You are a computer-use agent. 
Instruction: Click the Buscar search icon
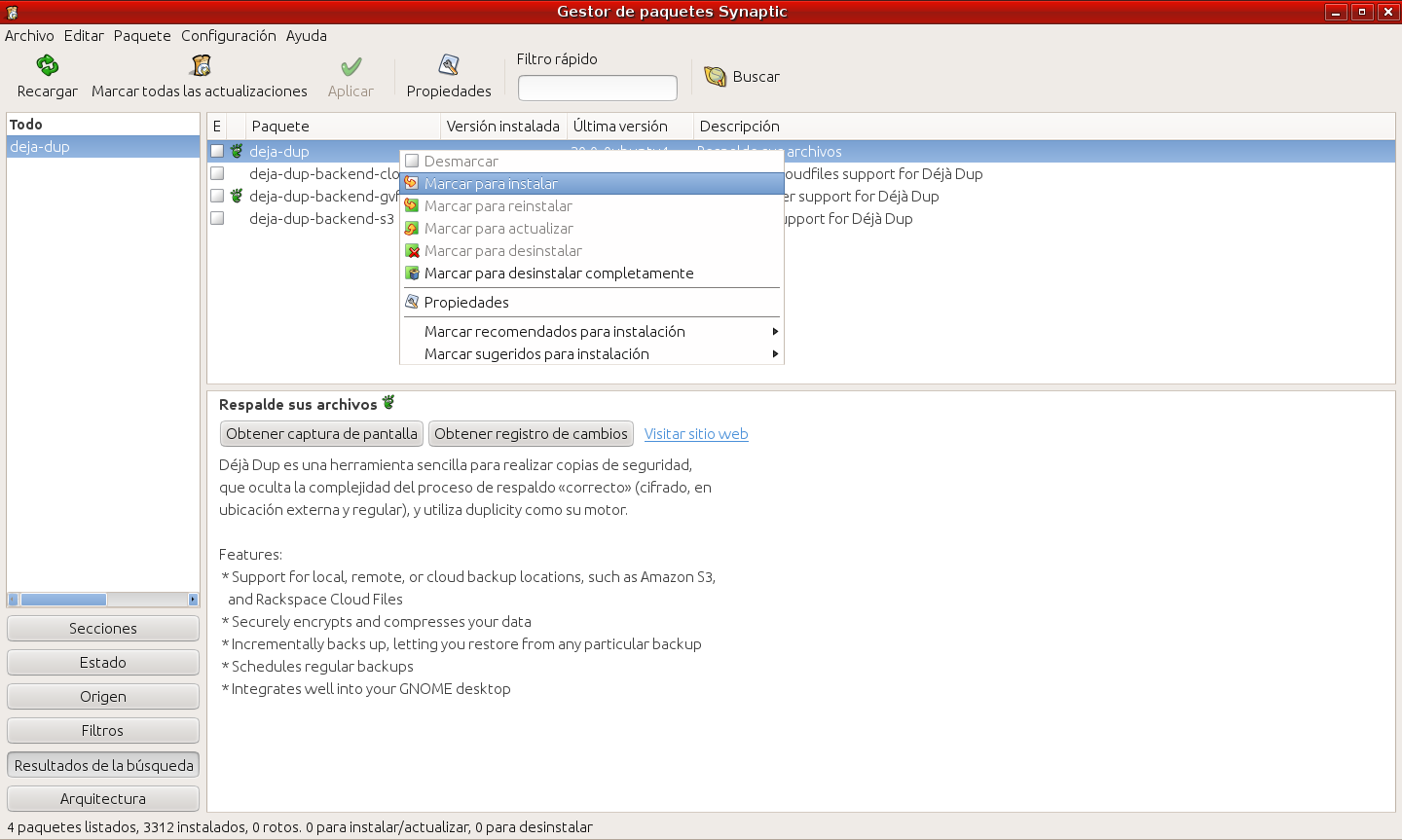(716, 77)
